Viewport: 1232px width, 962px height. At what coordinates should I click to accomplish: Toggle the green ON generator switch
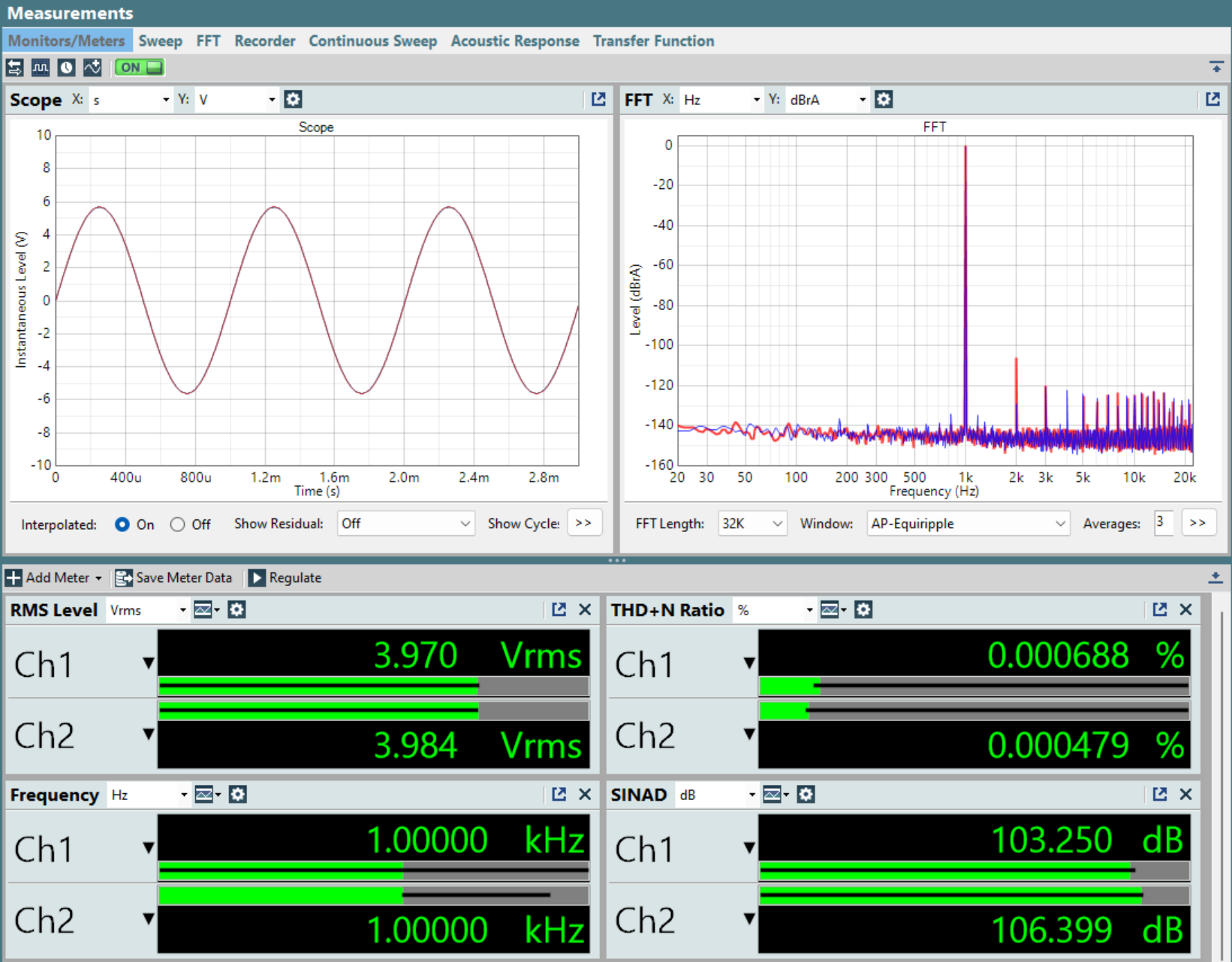(140, 68)
